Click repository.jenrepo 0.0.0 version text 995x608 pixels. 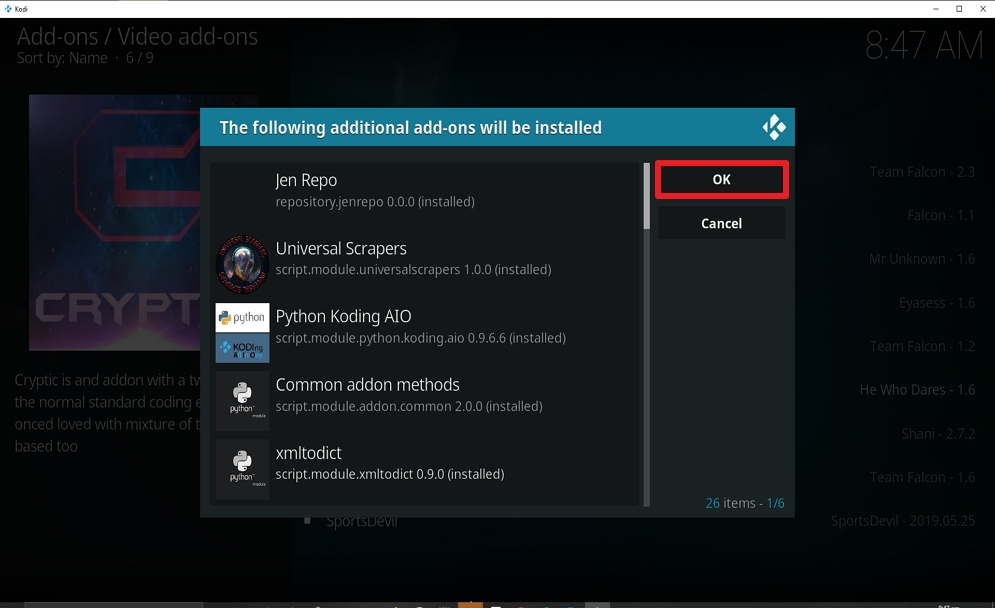(375, 202)
